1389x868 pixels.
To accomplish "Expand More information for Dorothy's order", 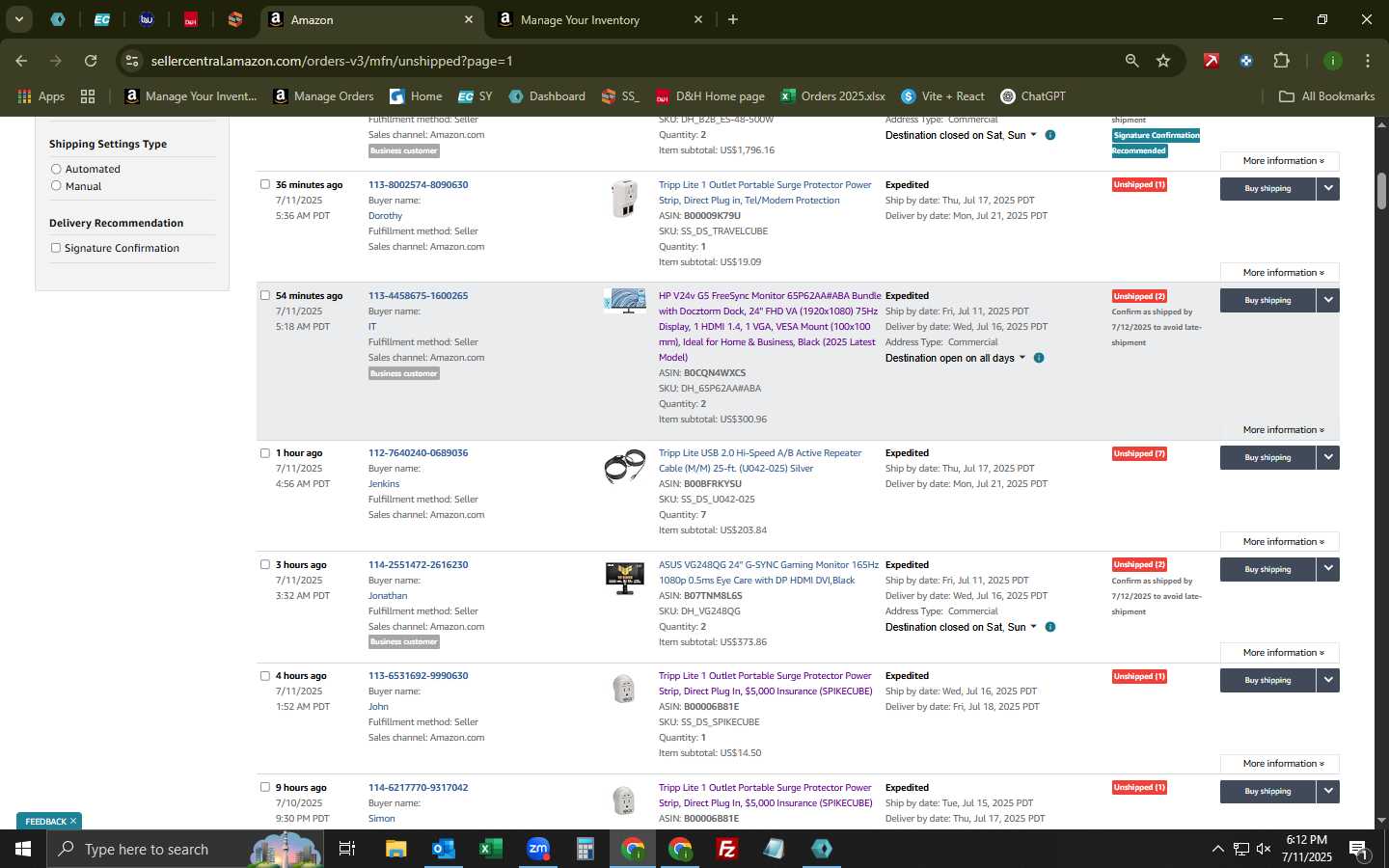I will coord(1279,272).
